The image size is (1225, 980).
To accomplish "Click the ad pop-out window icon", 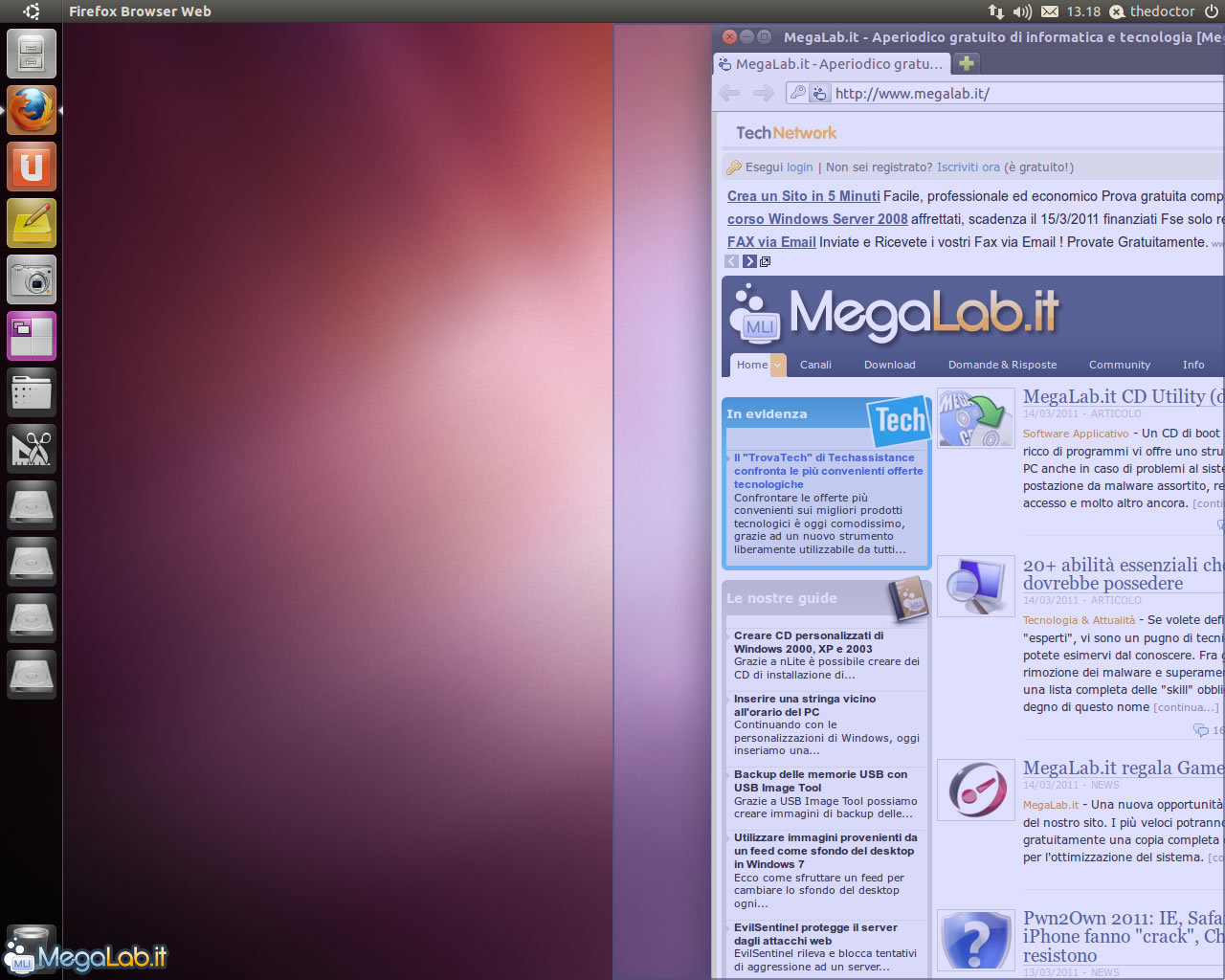I will (x=766, y=261).
